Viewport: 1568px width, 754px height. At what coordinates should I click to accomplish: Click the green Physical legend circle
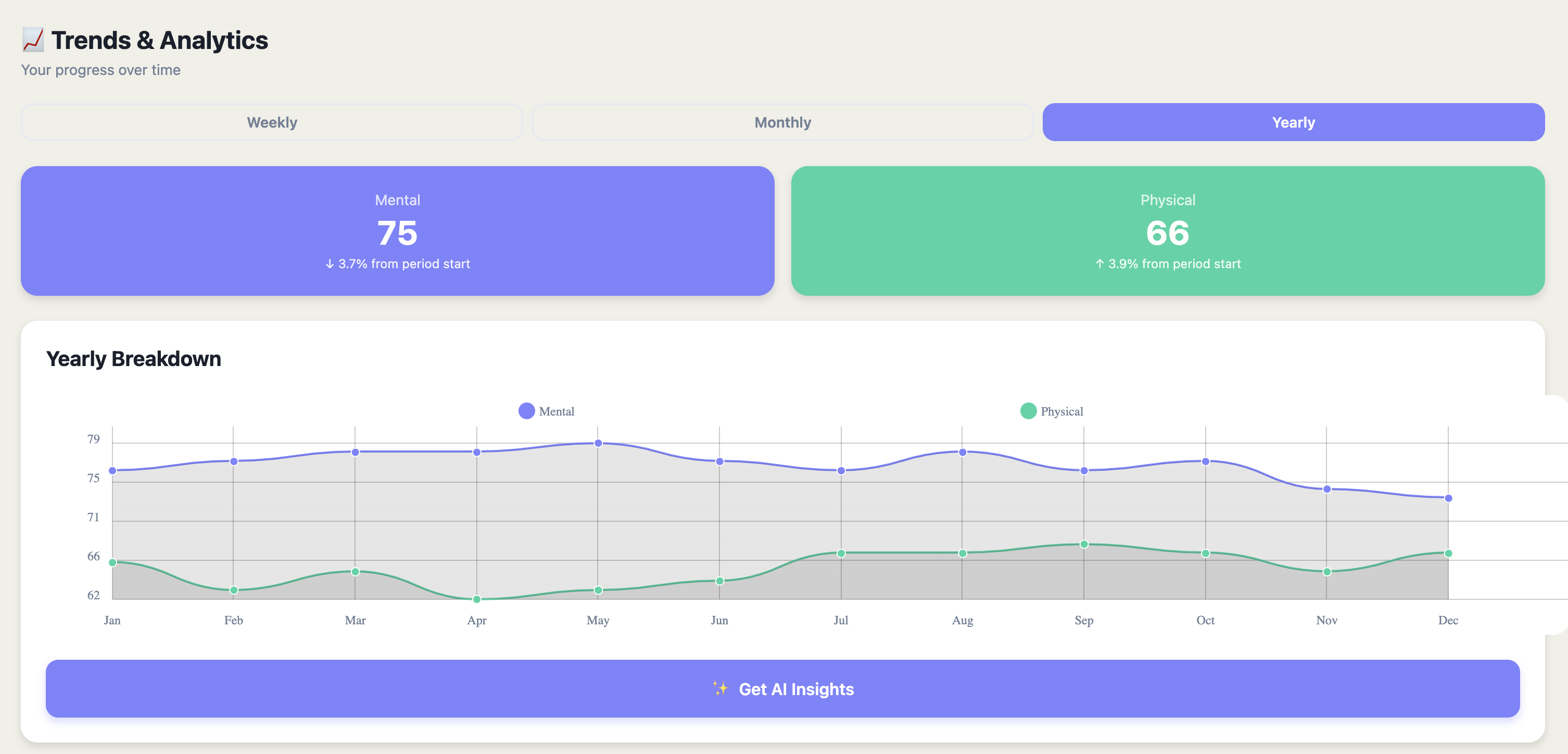coord(1028,411)
